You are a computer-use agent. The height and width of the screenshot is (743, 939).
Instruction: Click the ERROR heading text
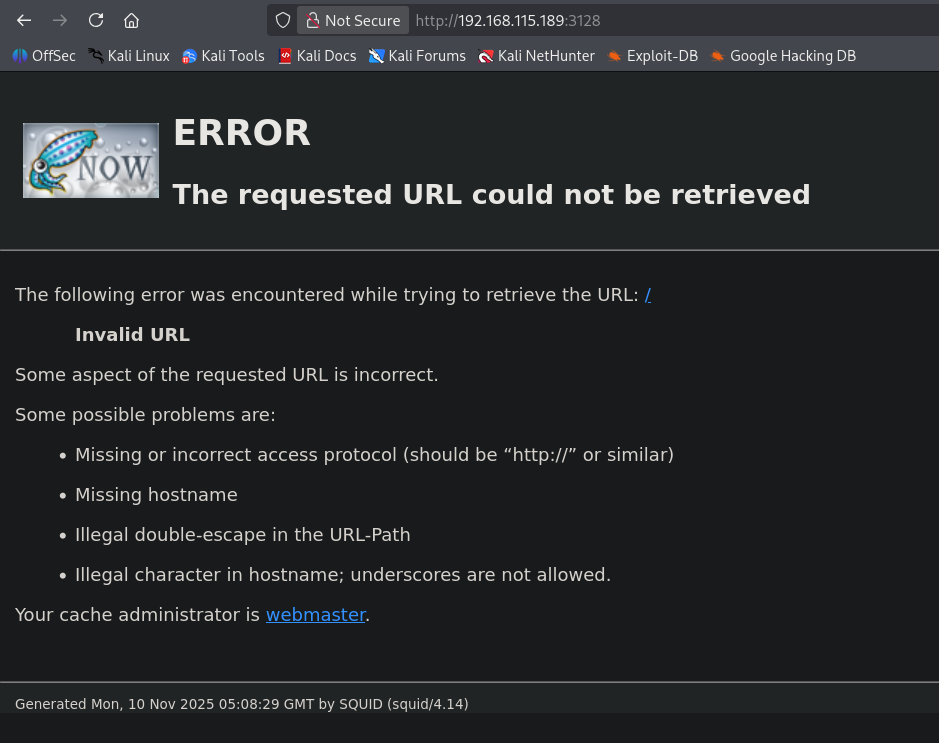coord(242,133)
